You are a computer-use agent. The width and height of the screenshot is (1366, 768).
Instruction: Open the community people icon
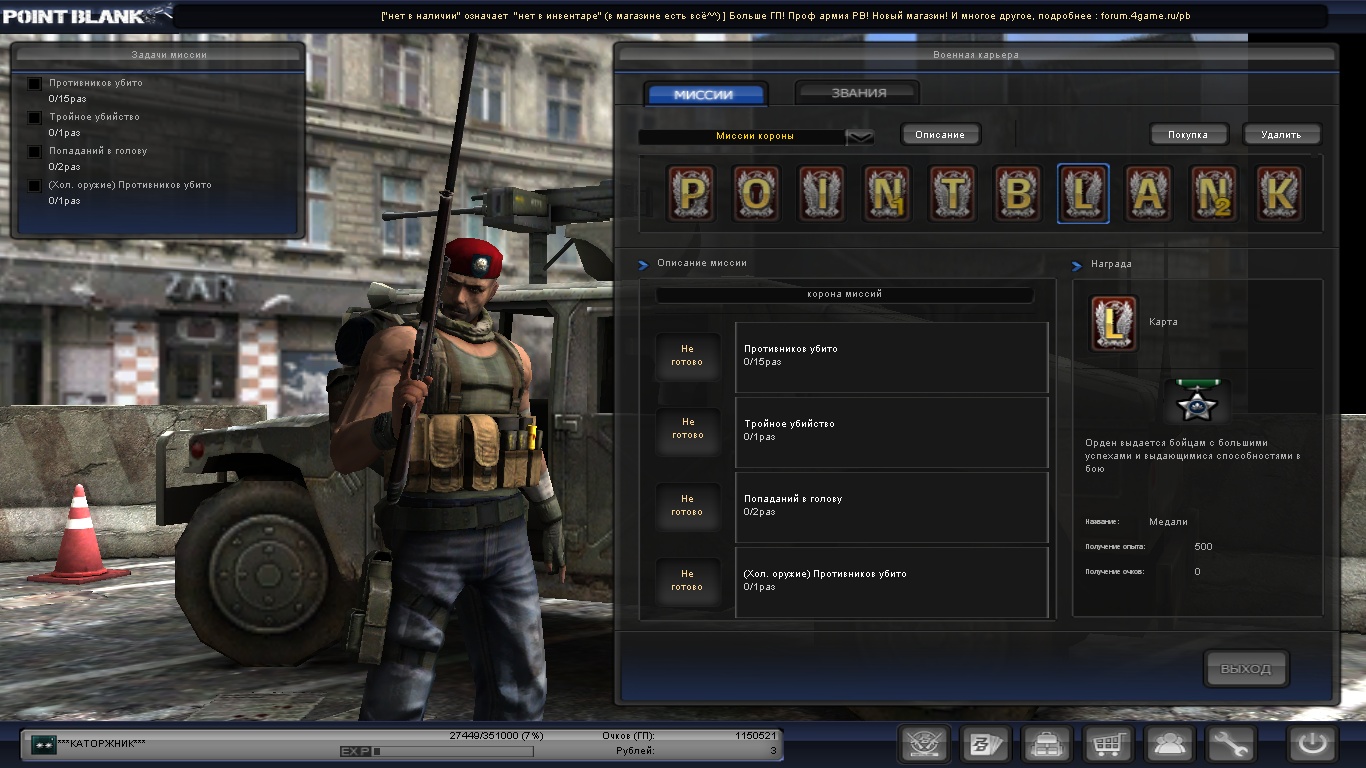[x=1169, y=745]
